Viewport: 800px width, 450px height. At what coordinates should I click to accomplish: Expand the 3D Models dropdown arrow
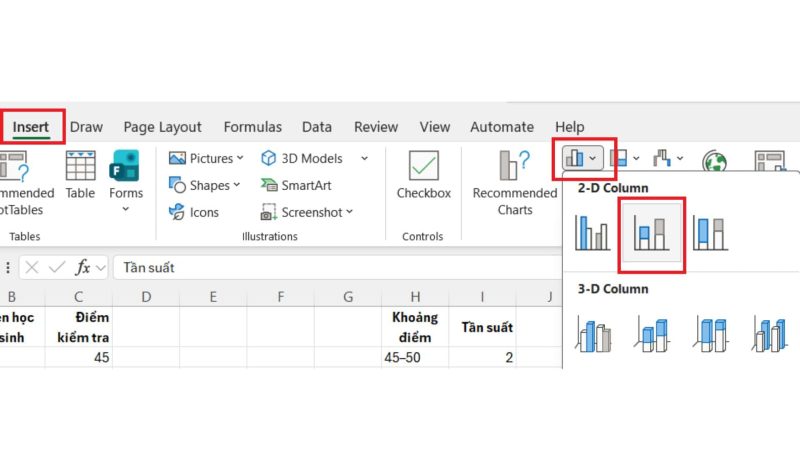coord(364,159)
